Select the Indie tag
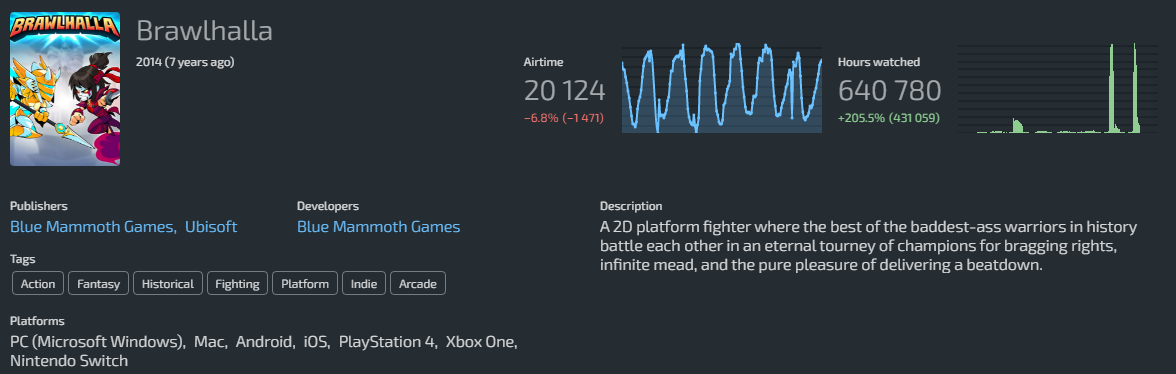This screenshot has width=1176, height=374. click(x=364, y=283)
